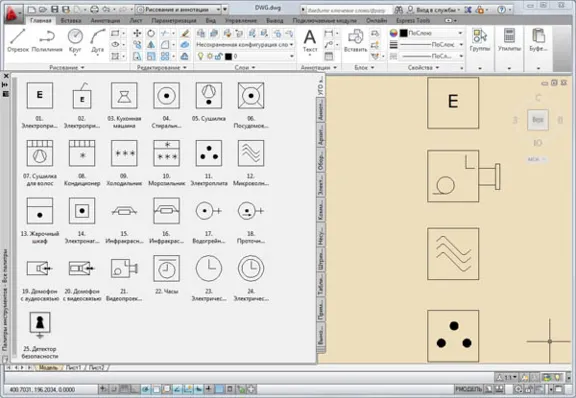Open the Утилиты calculator icon
This screenshot has height=398, width=576.
coord(509,40)
